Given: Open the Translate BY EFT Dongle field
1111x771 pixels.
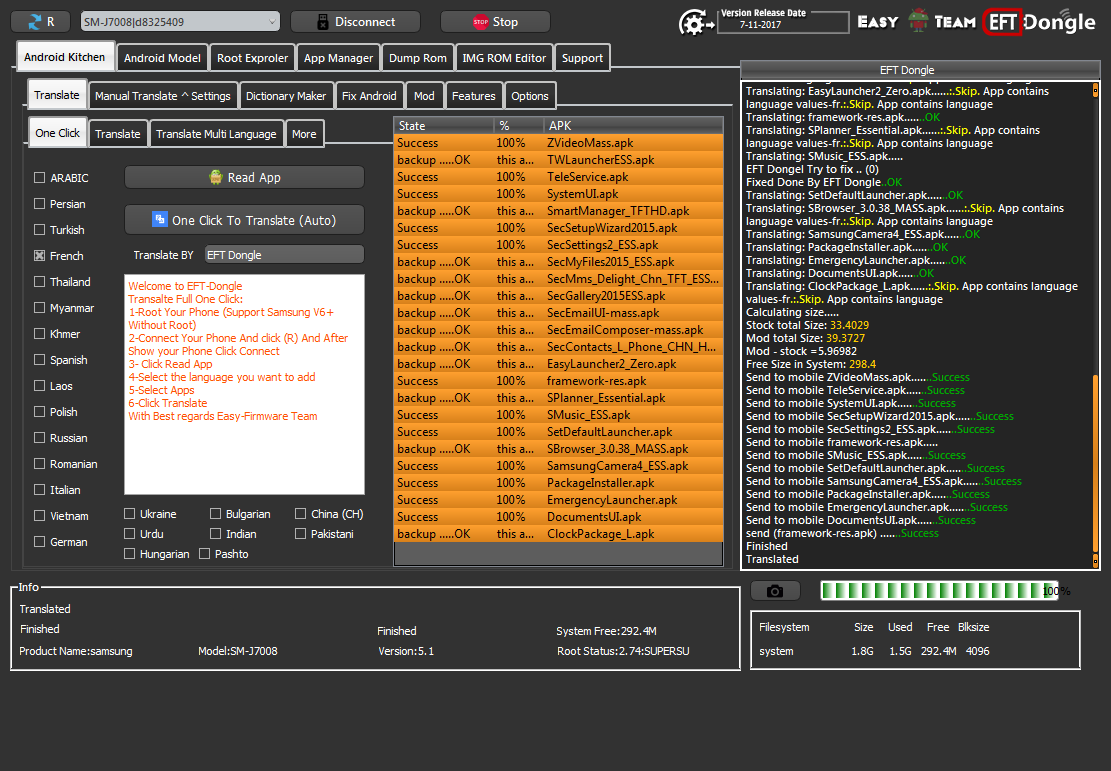Looking at the screenshot, I should tap(284, 255).
